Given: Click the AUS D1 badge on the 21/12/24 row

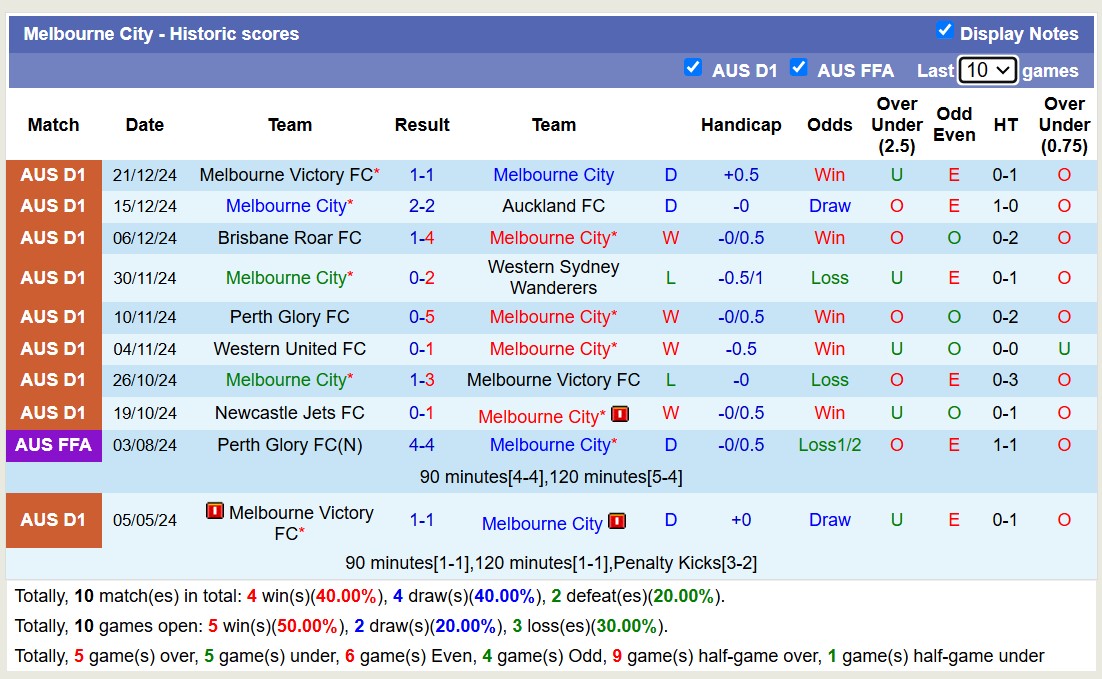Looking at the screenshot, I should click(x=53, y=174).
